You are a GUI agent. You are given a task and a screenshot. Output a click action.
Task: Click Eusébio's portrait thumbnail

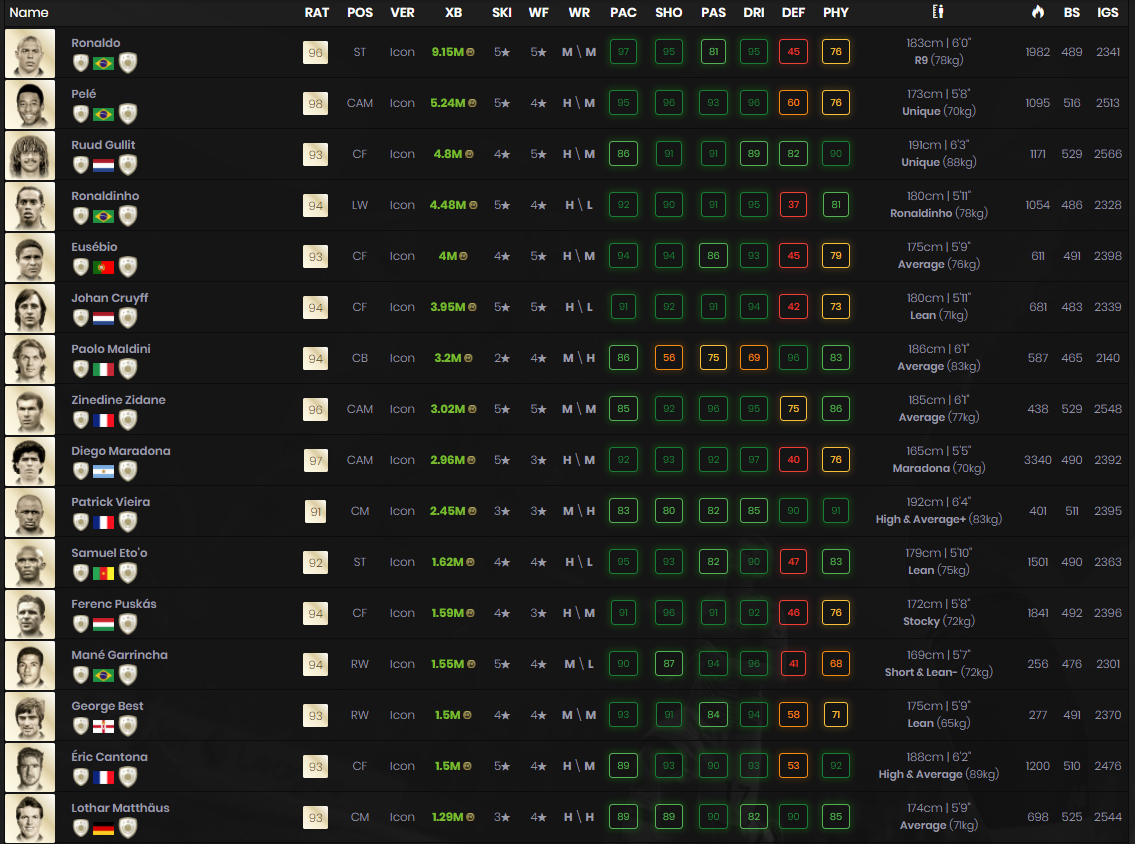[30, 257]
